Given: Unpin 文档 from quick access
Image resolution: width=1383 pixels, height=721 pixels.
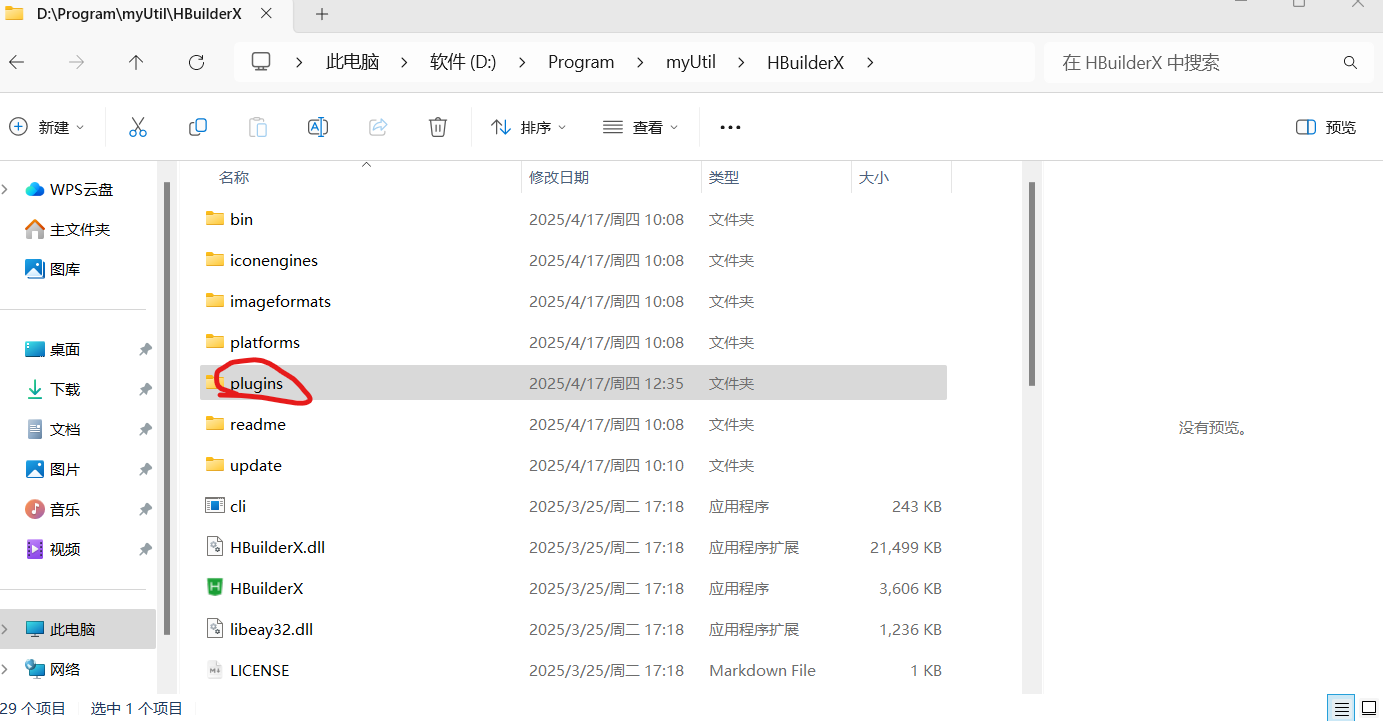Looking at the screenshot, I should [145, 429].
